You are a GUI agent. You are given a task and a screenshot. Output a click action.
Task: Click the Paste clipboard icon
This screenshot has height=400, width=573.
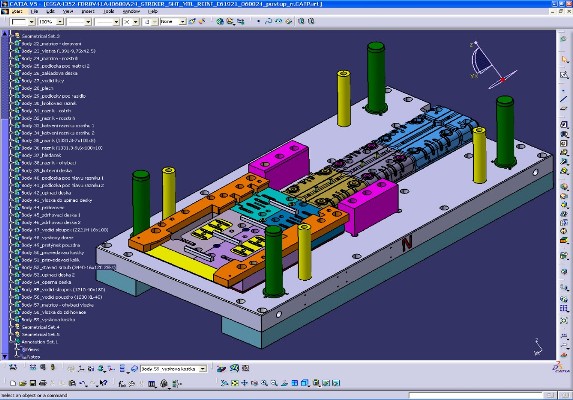tap(72, 383)
